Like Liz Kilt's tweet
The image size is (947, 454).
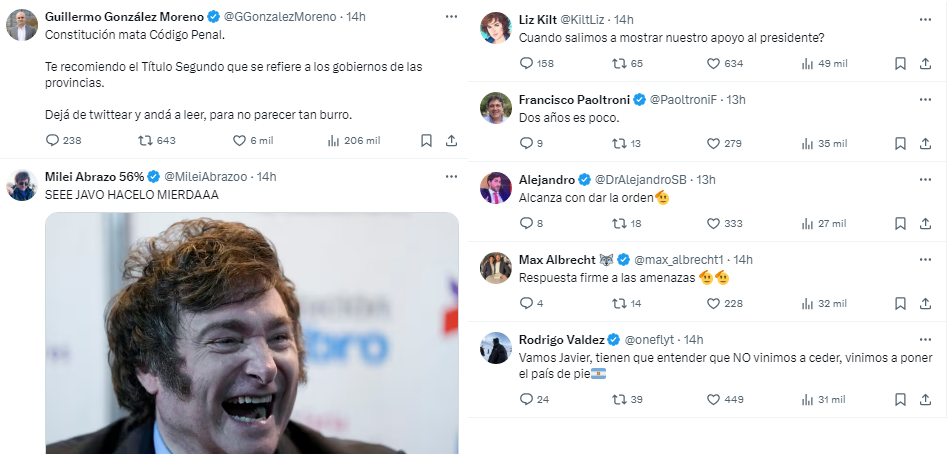pos(713,63)
